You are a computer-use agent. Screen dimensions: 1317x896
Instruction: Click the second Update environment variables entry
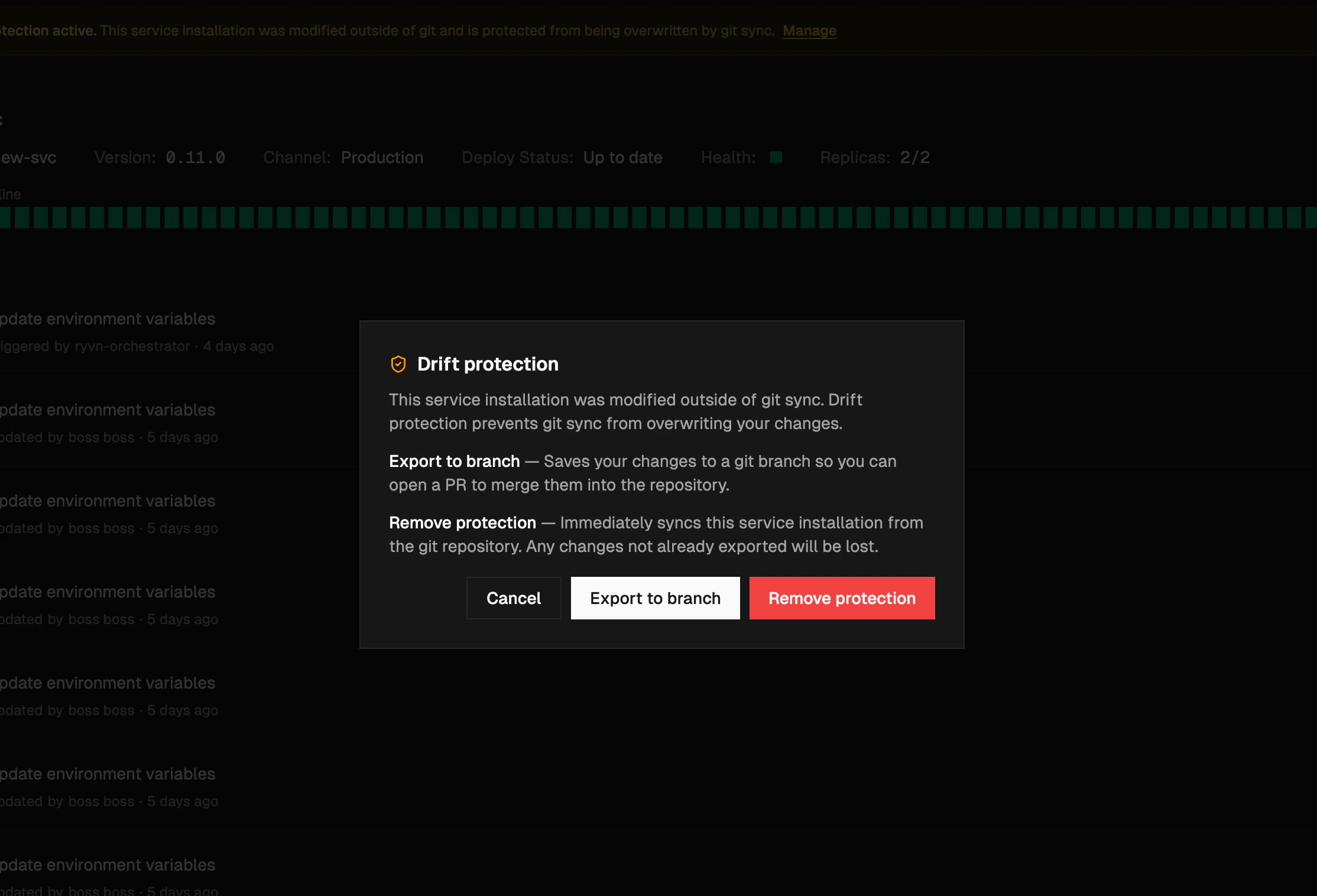108,410
